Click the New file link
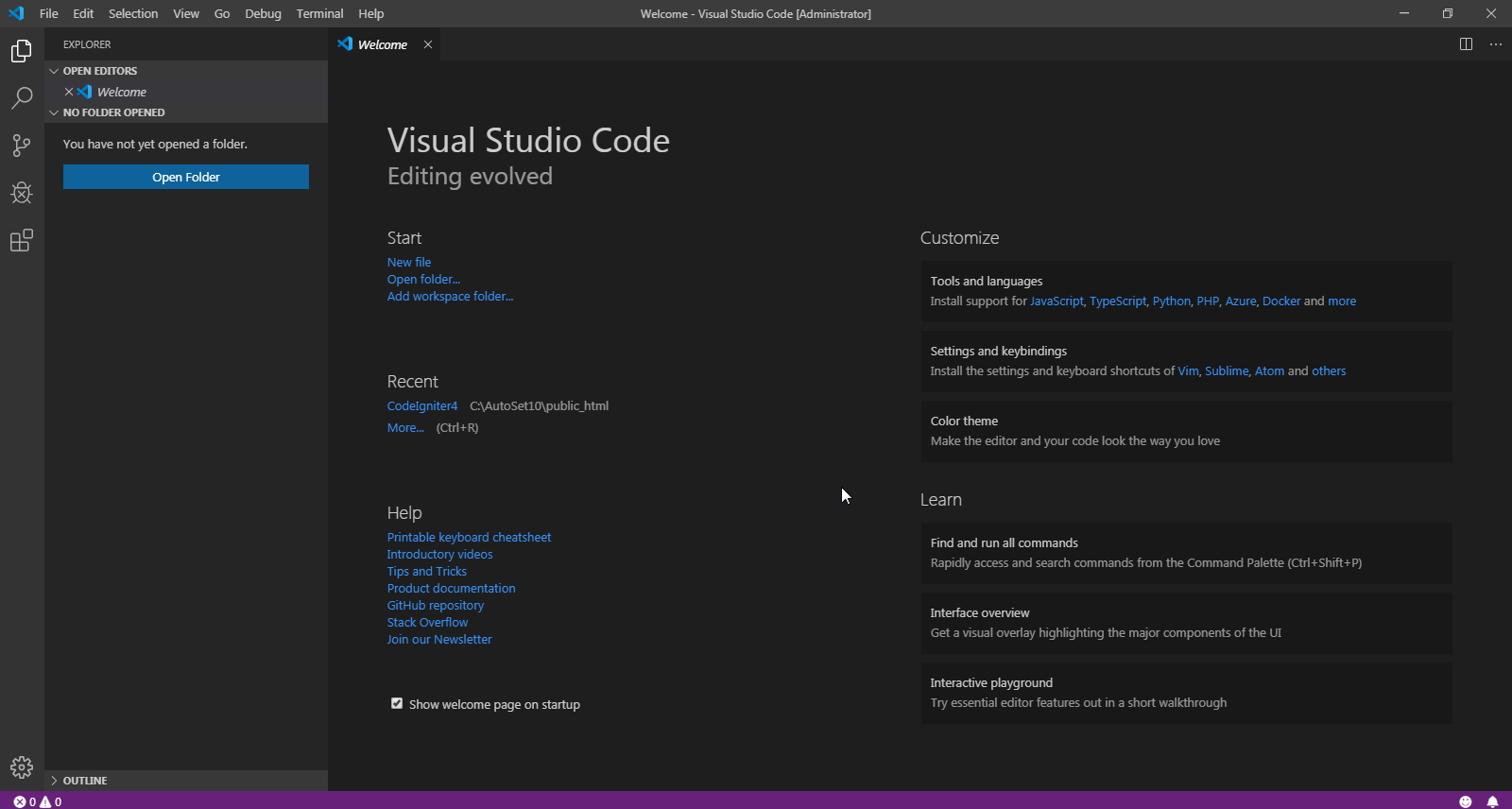Viewport: 1512px width, 809px height. point(409,262)
